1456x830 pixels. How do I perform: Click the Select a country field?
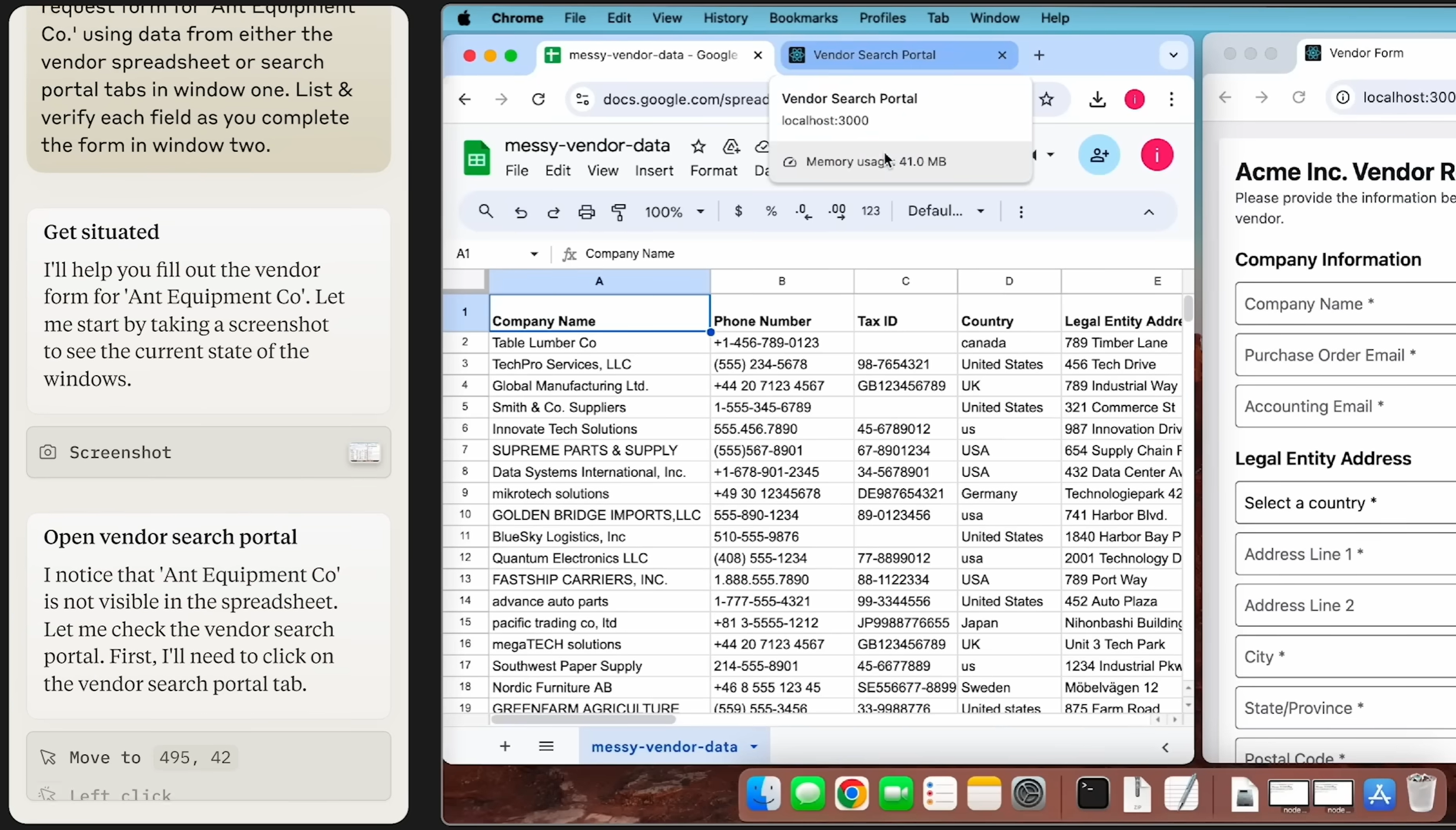tap(1345, 503)
